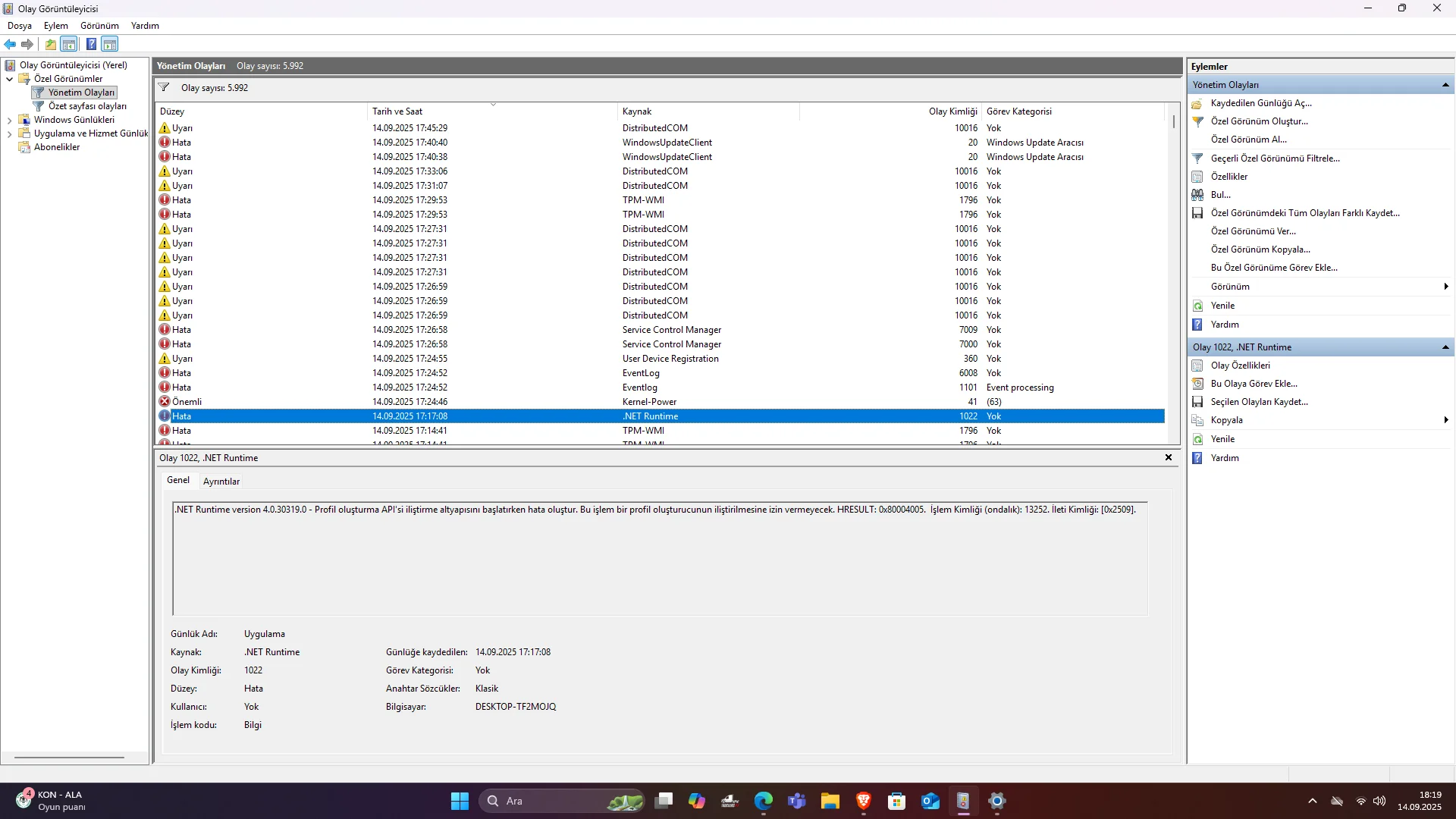Open the Eylem menu
The image size is (1456, 819).
point(55,26)
